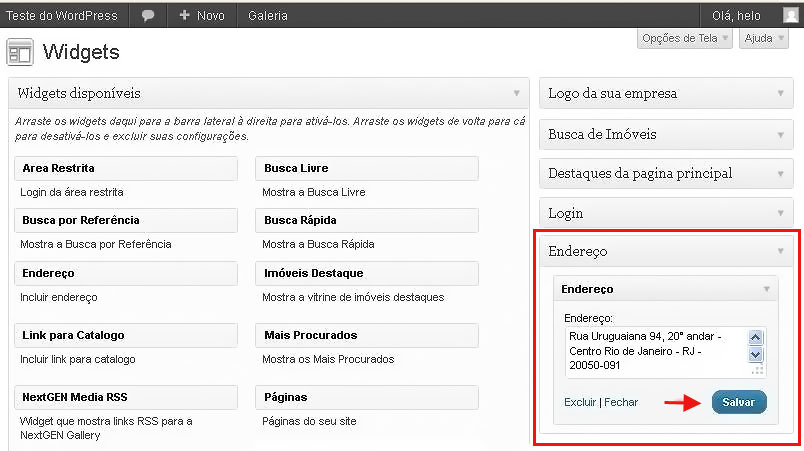This screenshot has height=451, width=804.
Task: Open the Opções de Tela tab
Action: click(685, 38)
